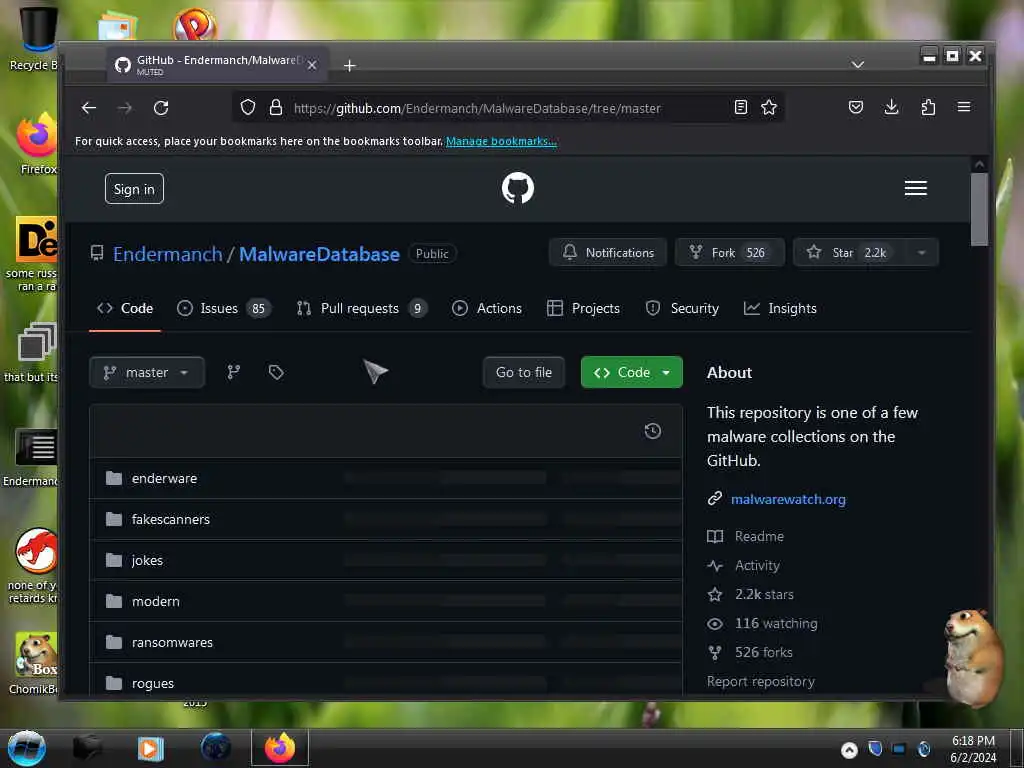This screenshot has height=768, width=1024.
Task: Open the Firefox downloads icon
Action: (891, 107)
